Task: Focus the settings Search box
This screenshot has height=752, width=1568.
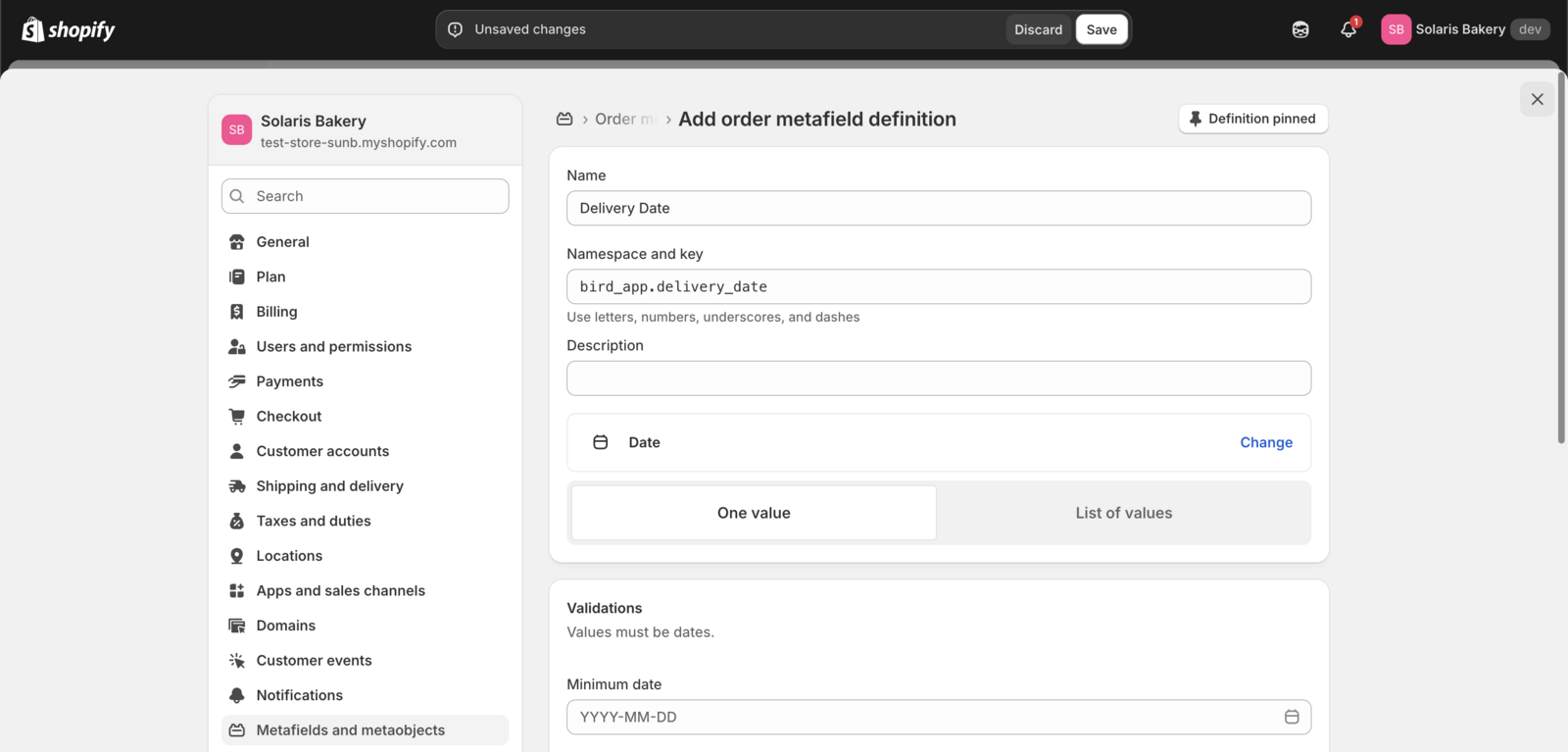Action: tap(365, 196)
